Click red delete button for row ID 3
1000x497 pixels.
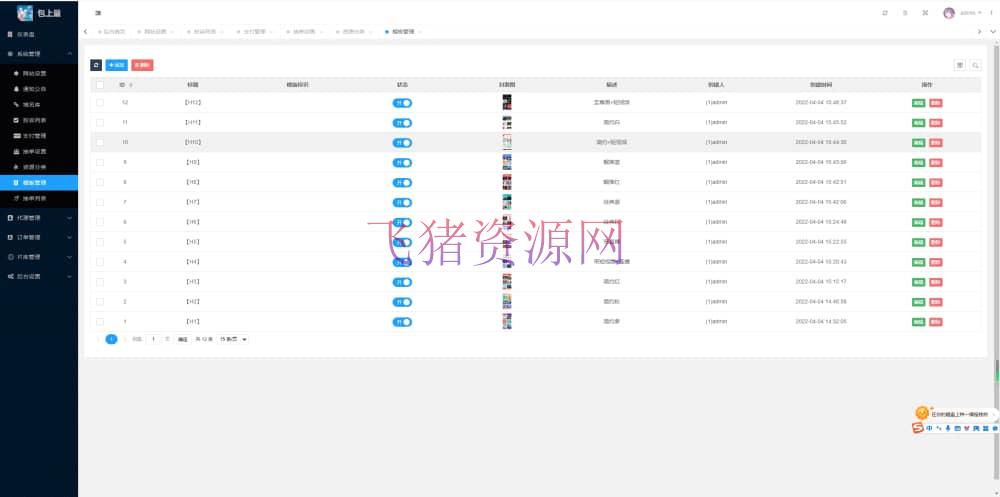pos(936,282)
